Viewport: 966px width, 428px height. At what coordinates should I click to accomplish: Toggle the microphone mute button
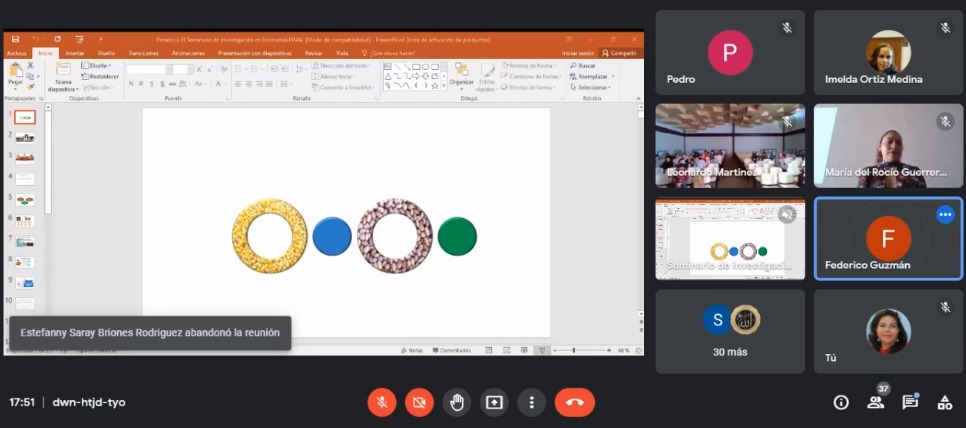pos(381,402)
